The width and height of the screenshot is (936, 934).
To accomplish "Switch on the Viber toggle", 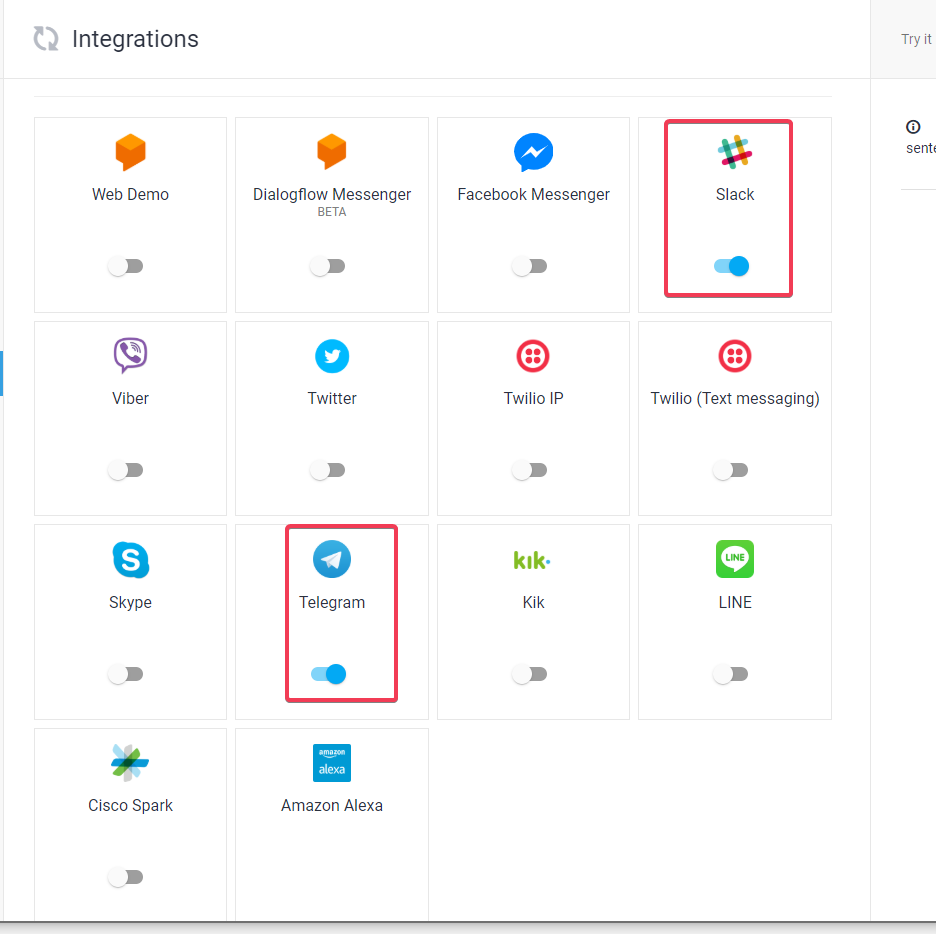I will [125, 470].
